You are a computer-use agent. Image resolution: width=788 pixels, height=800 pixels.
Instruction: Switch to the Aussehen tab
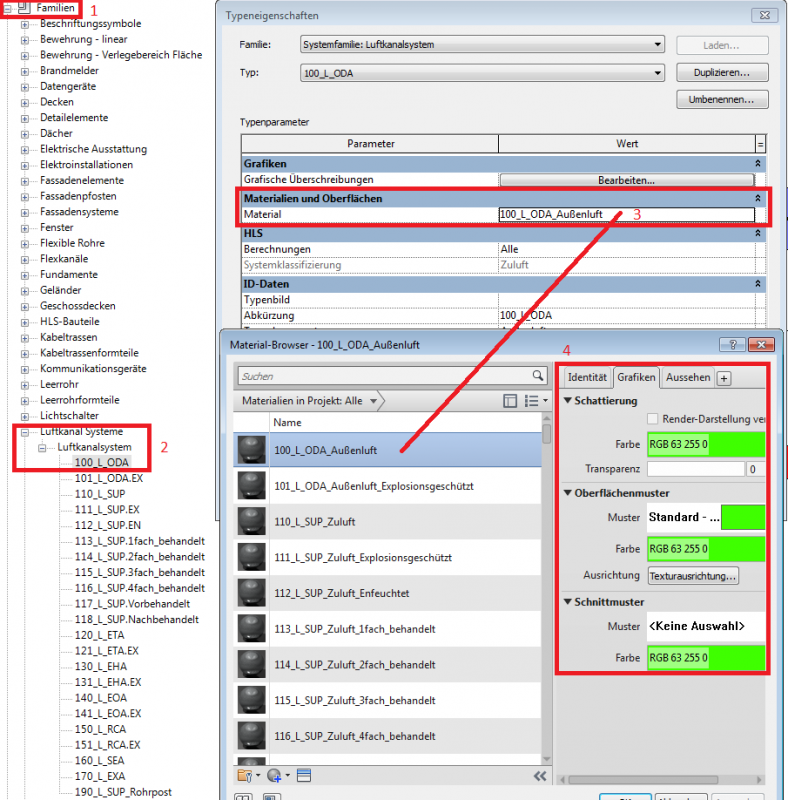tap(688, 378)
